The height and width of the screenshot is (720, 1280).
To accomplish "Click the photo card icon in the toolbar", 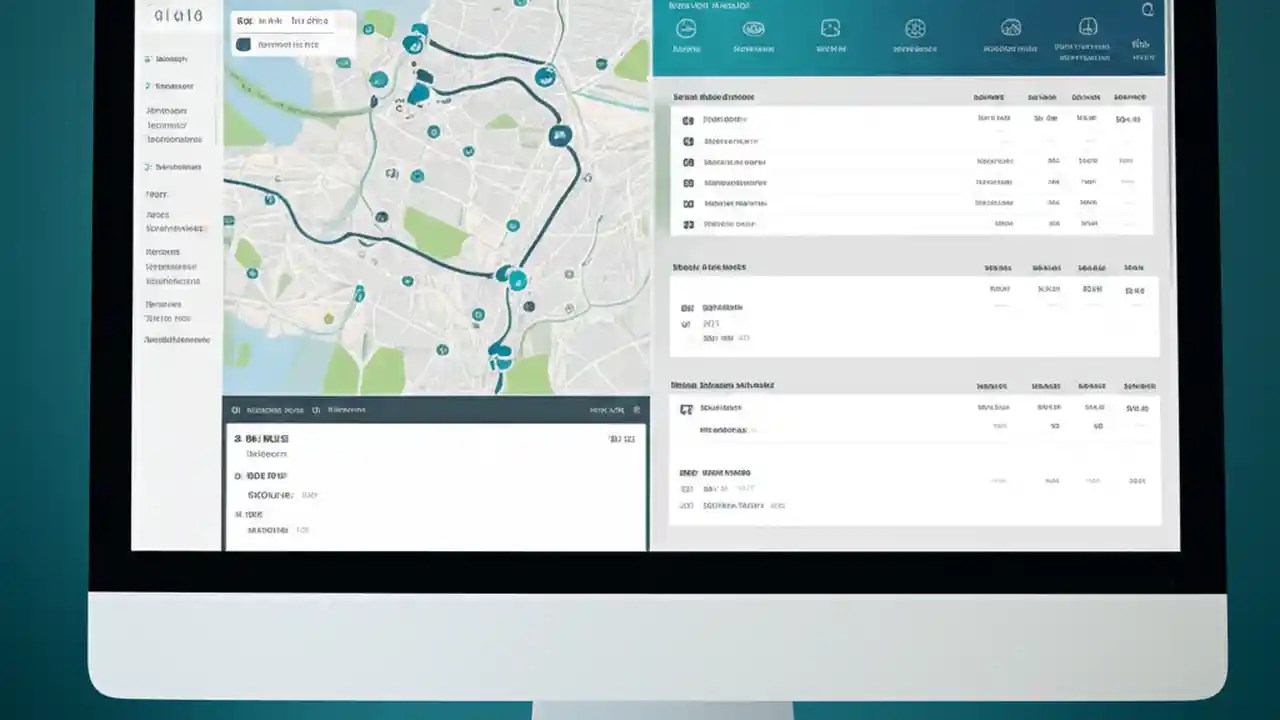I will coord(830,30).
